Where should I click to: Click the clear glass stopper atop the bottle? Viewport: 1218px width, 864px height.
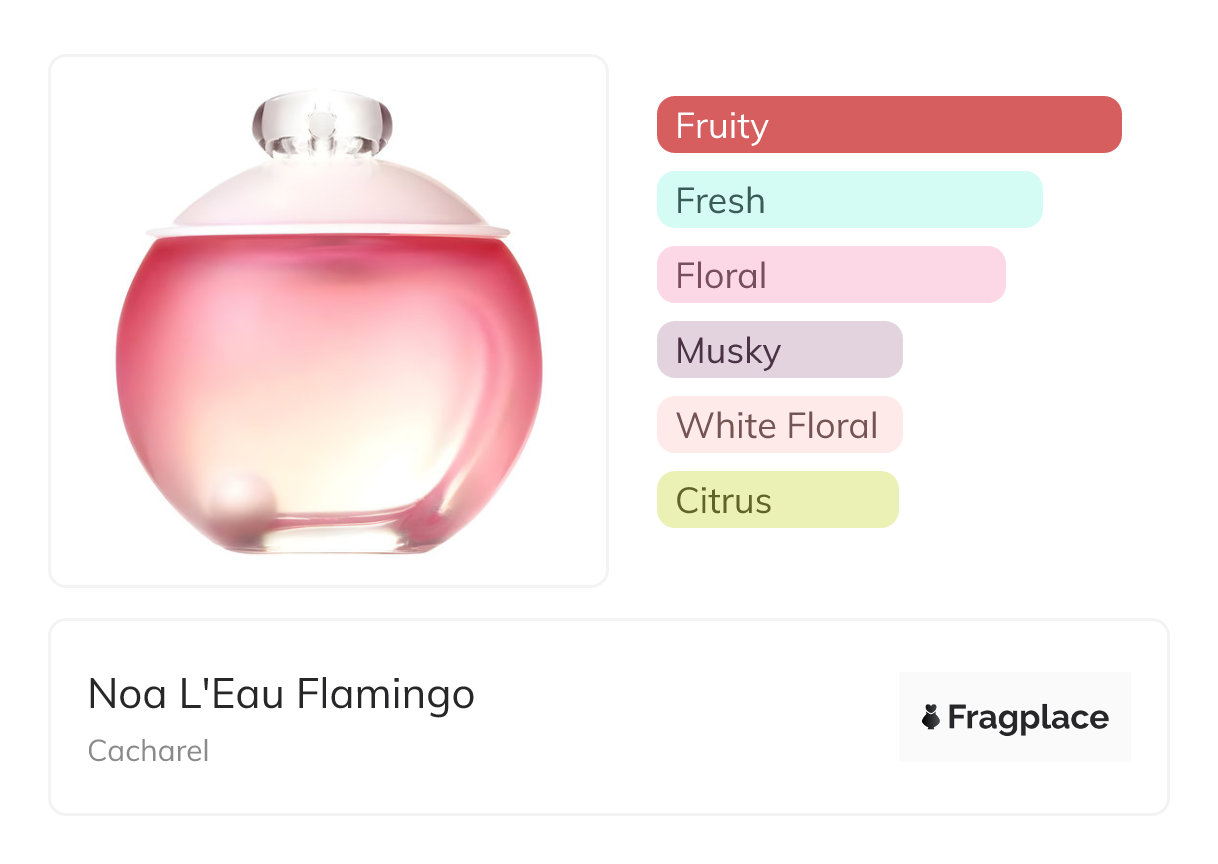coord(321,125)
